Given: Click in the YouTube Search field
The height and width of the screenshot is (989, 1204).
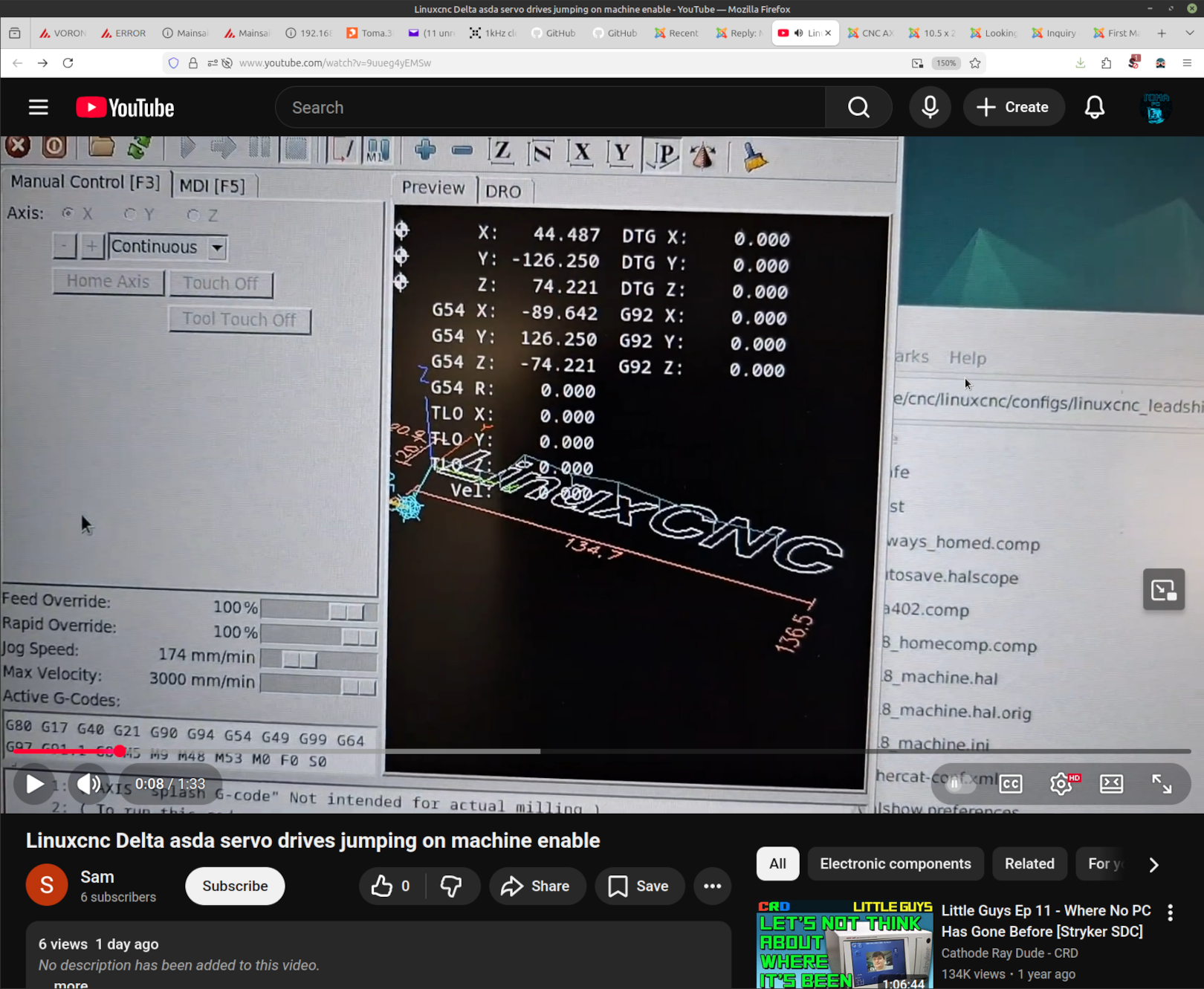Looking at the screenshot, I should (x=550, y=108).
